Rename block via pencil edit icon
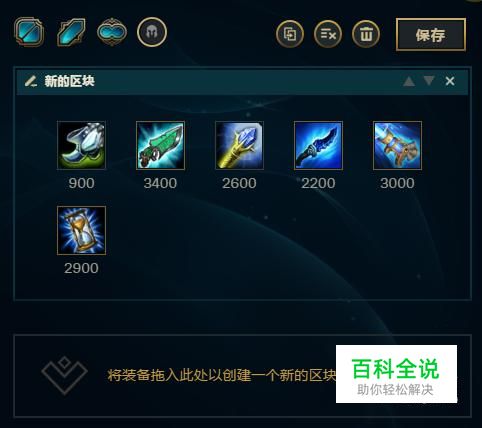This screenshot has width=482, height=428. pos(31,81)
